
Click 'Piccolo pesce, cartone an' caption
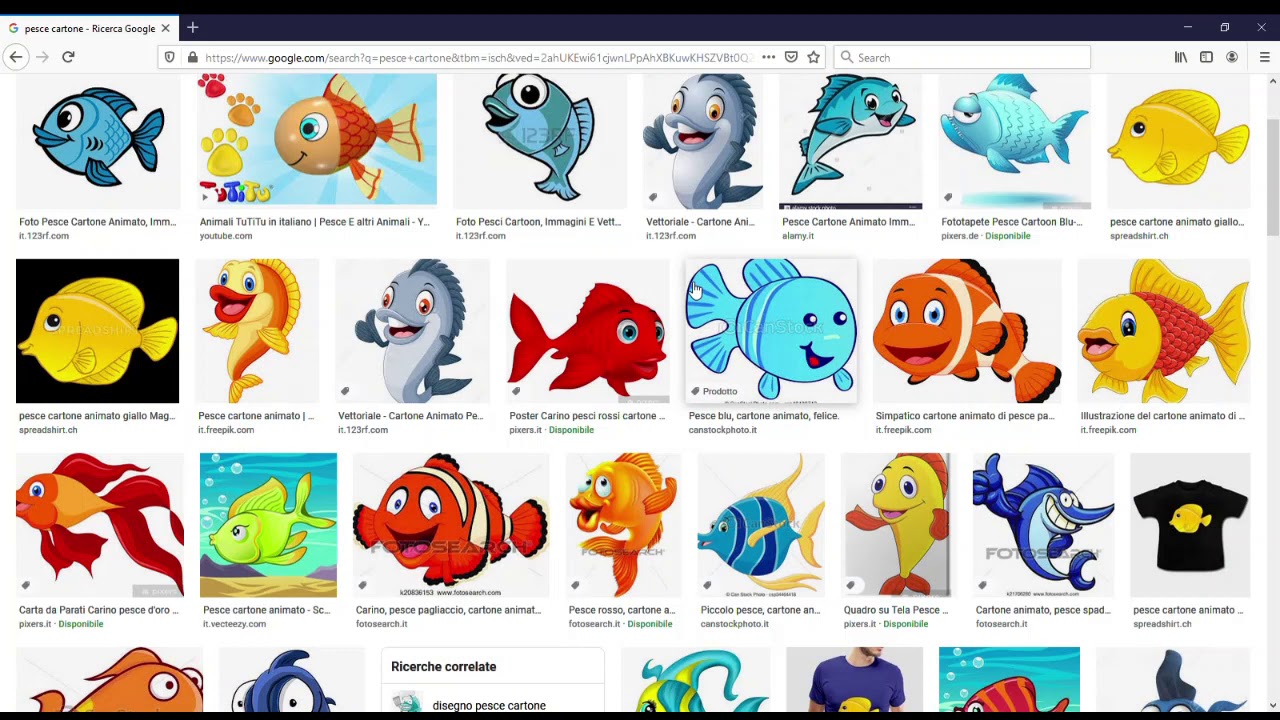[760, 610]
